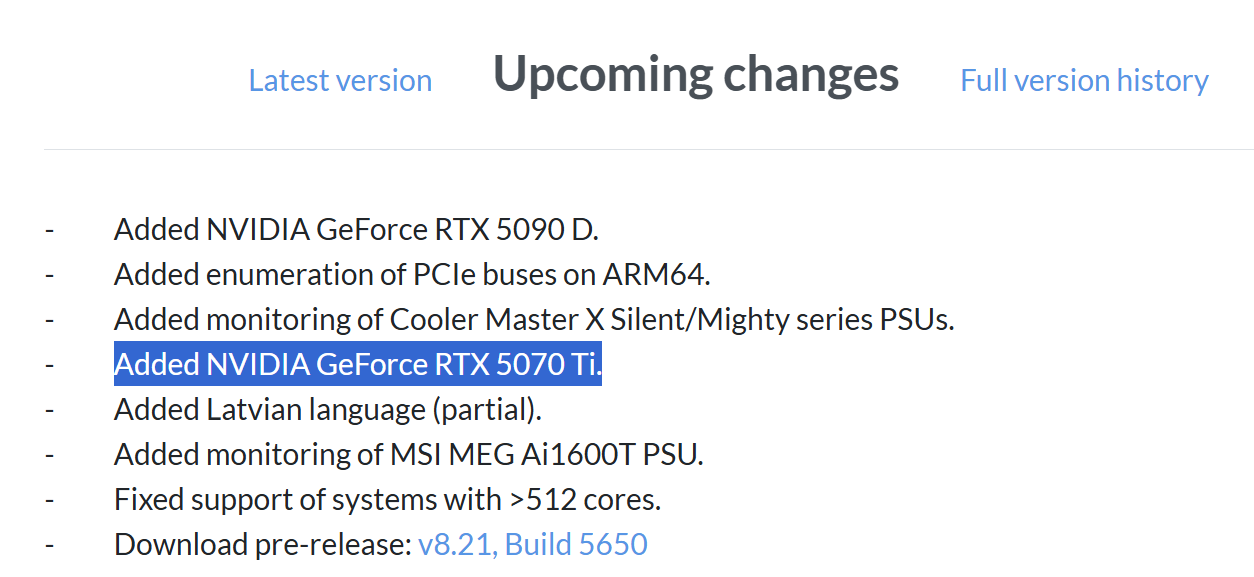This screenshot has width=1254, height=577.
Task: Click the RTX 5090 D changelog entry
Action: pos(356,230)
